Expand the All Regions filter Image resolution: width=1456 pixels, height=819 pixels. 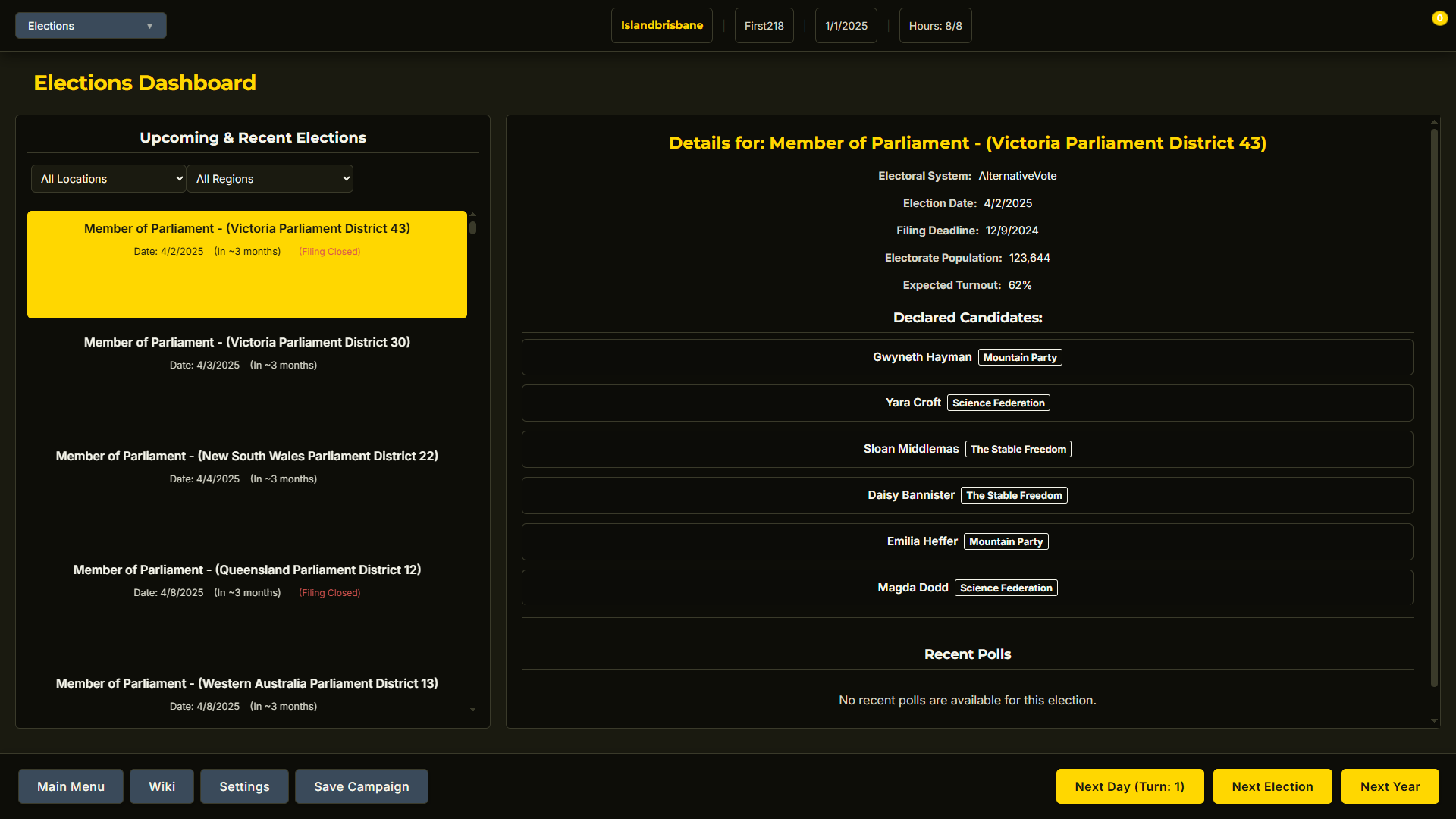(x=270, y=179)
